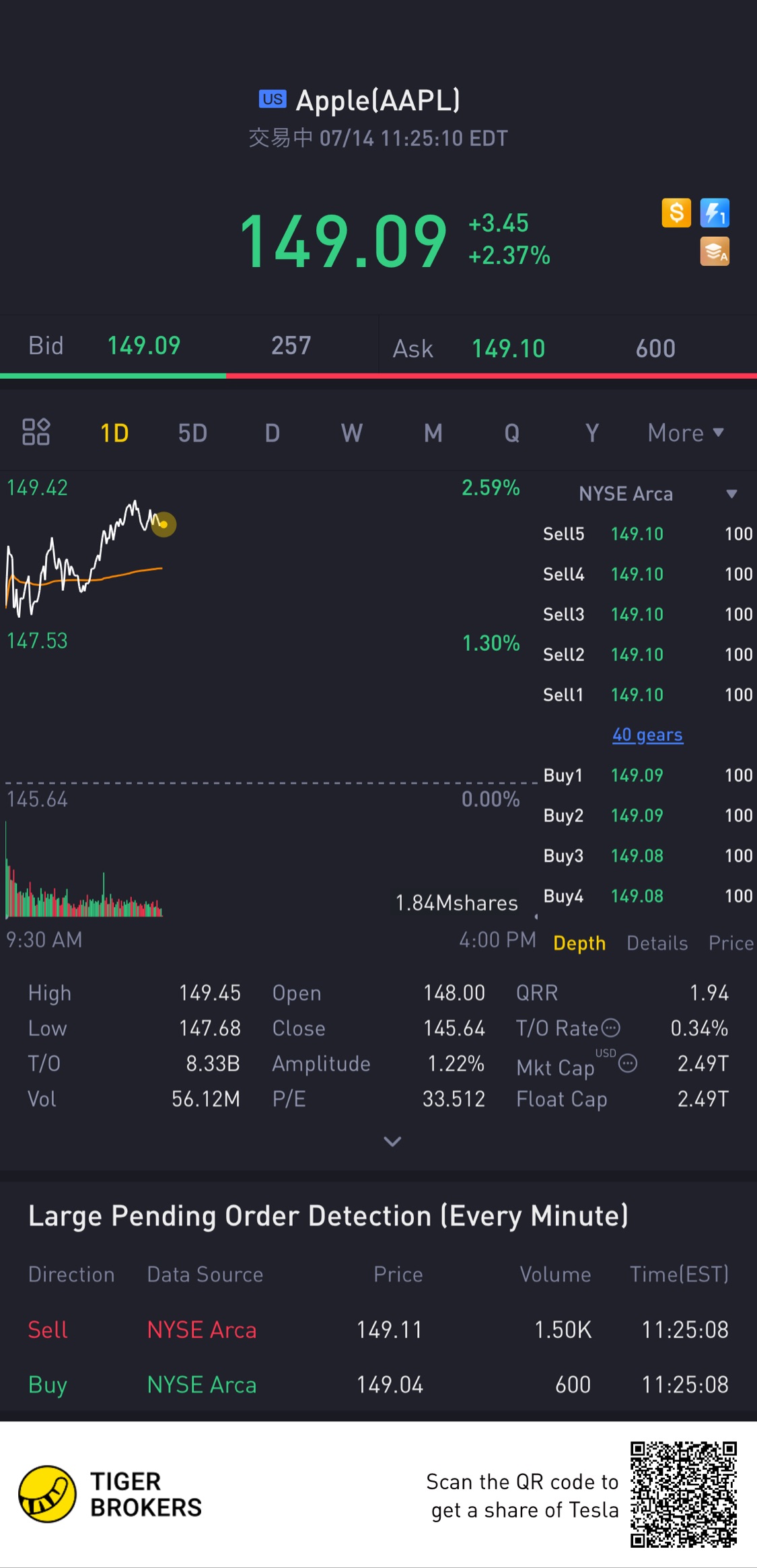The width and height of the screenshot is (757, 1568).
Task: Tap the Apple(AAPL) stock title
Action: (378, 100)
